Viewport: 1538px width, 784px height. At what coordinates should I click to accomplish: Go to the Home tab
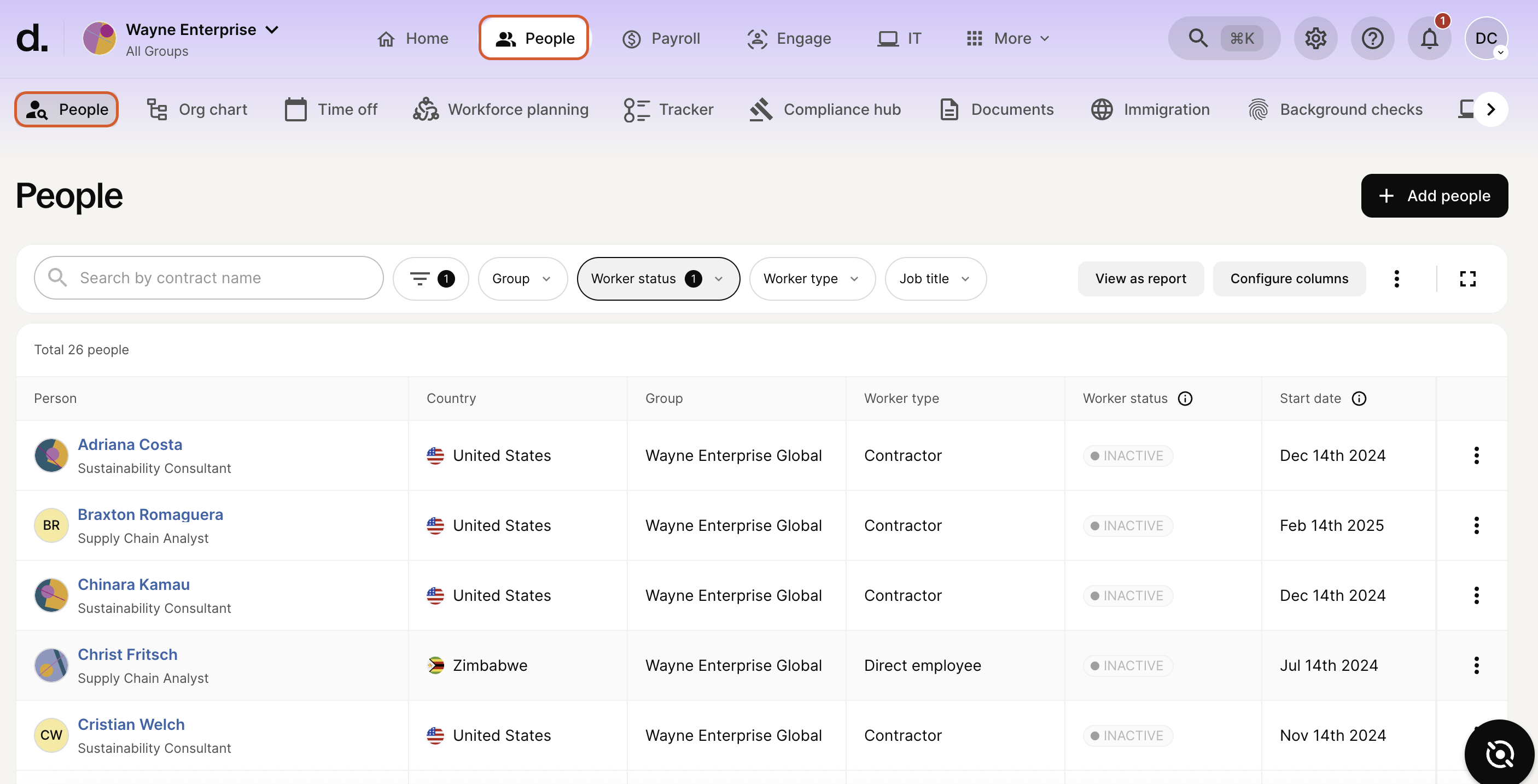[412, 38]
